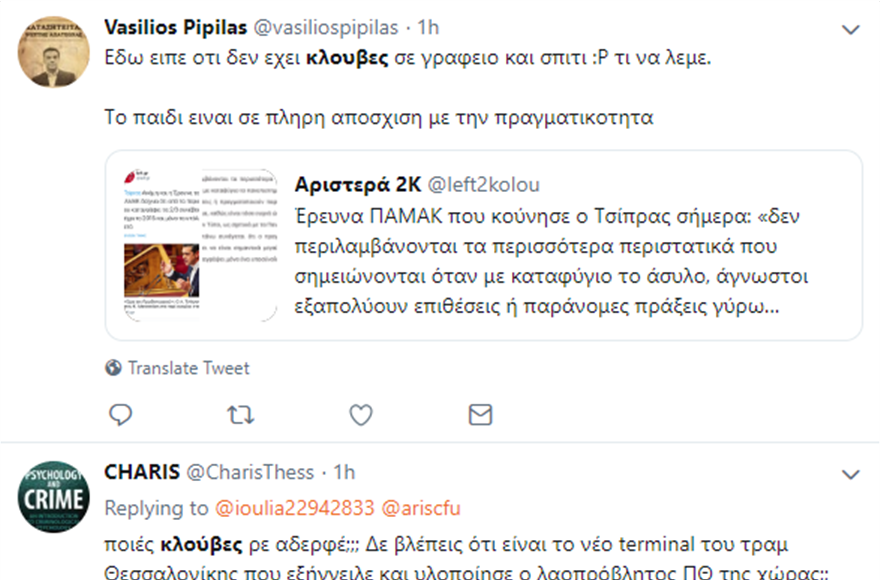880x580 pixels.
Task: Open Vasilios Pipilas profile avatar
Action: tap(54, 51)
